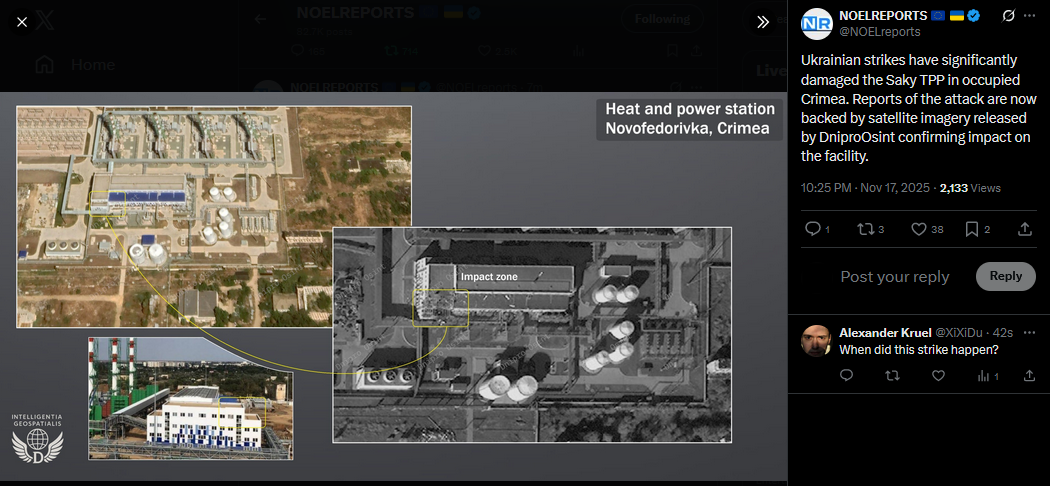
Task: Like Alexander Kruel's comment
Action: pyautogui.click(x=938, y=376)
